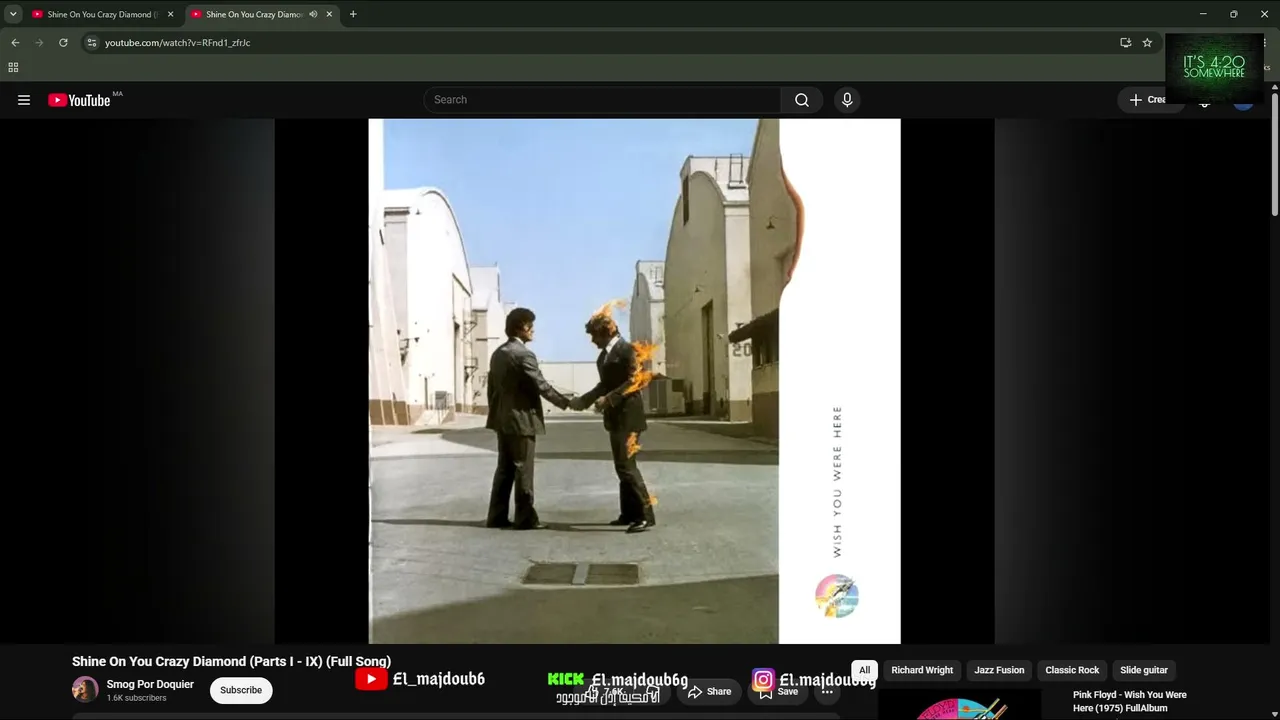Select the All filter chip
Viewport: 1280px width, 720px height.
click(x=865, y=670)
